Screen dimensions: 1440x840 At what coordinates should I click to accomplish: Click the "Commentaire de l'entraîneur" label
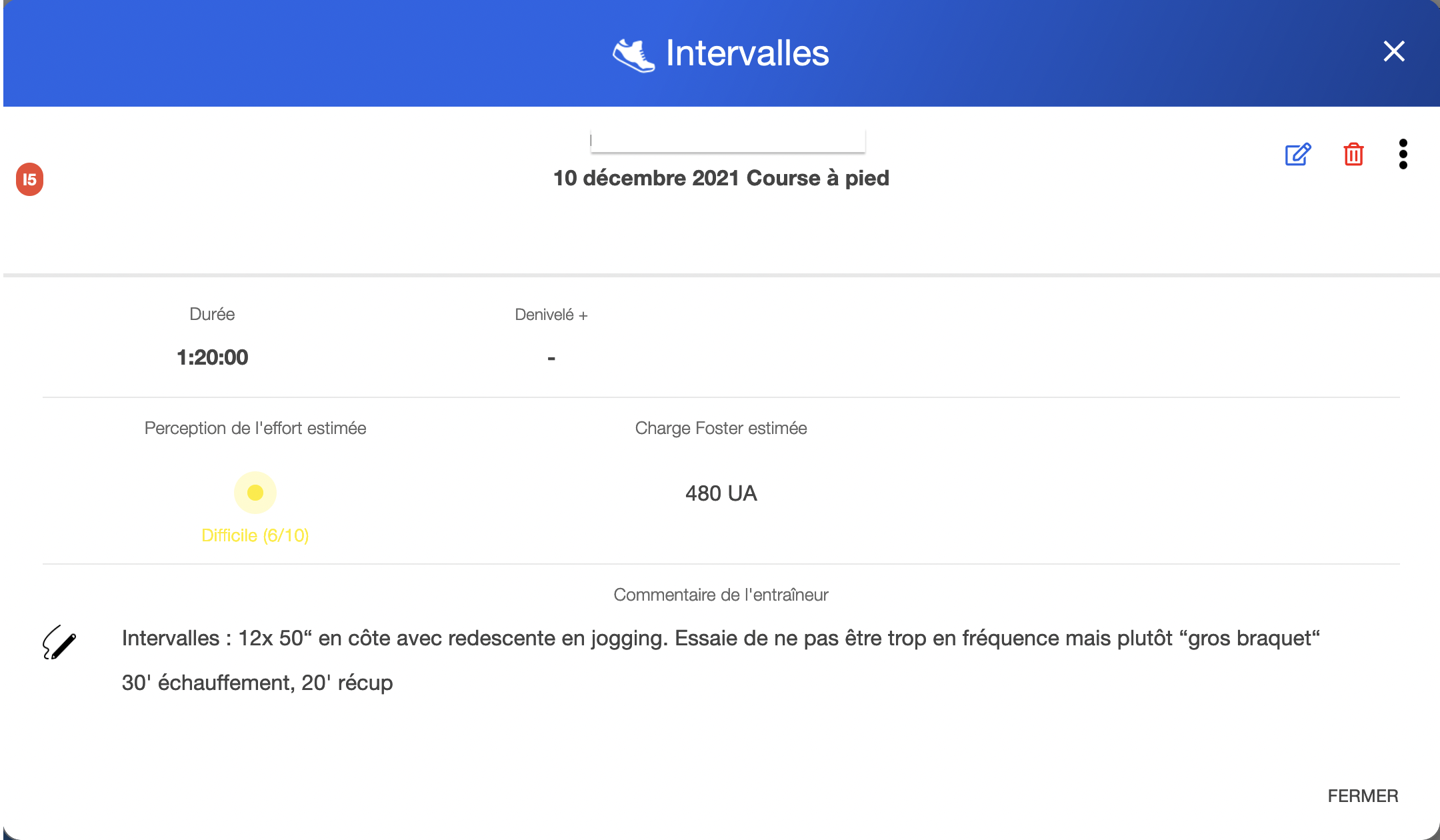tap(721, 595)
